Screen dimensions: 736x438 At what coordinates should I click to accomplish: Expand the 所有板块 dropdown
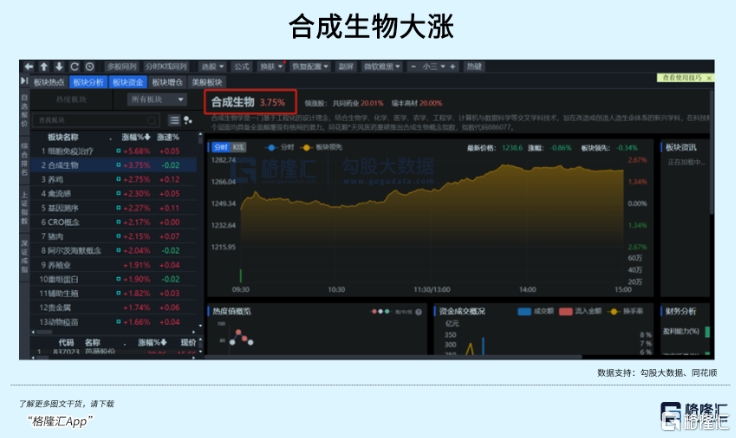coord(157,100)
